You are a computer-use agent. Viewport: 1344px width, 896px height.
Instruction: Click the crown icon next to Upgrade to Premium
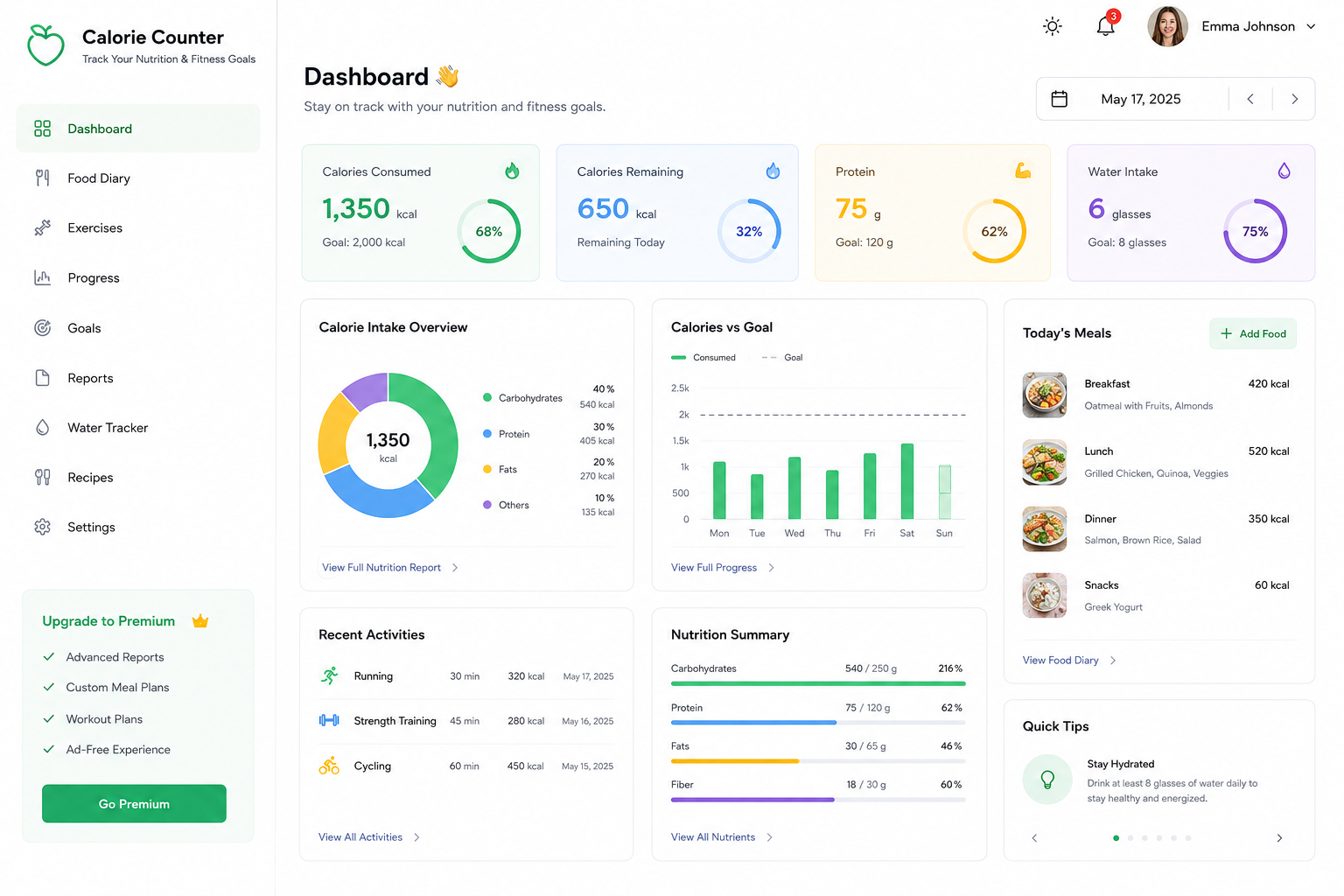pyautogui.click(x=200, y=620)
